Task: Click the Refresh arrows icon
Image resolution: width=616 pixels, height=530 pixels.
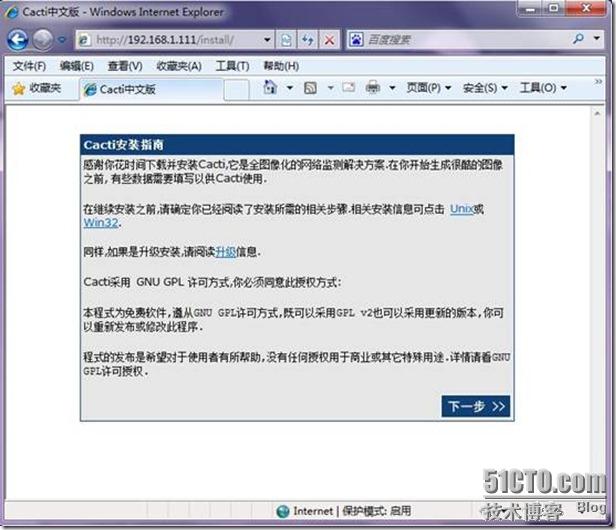Action: coord(308,40)
